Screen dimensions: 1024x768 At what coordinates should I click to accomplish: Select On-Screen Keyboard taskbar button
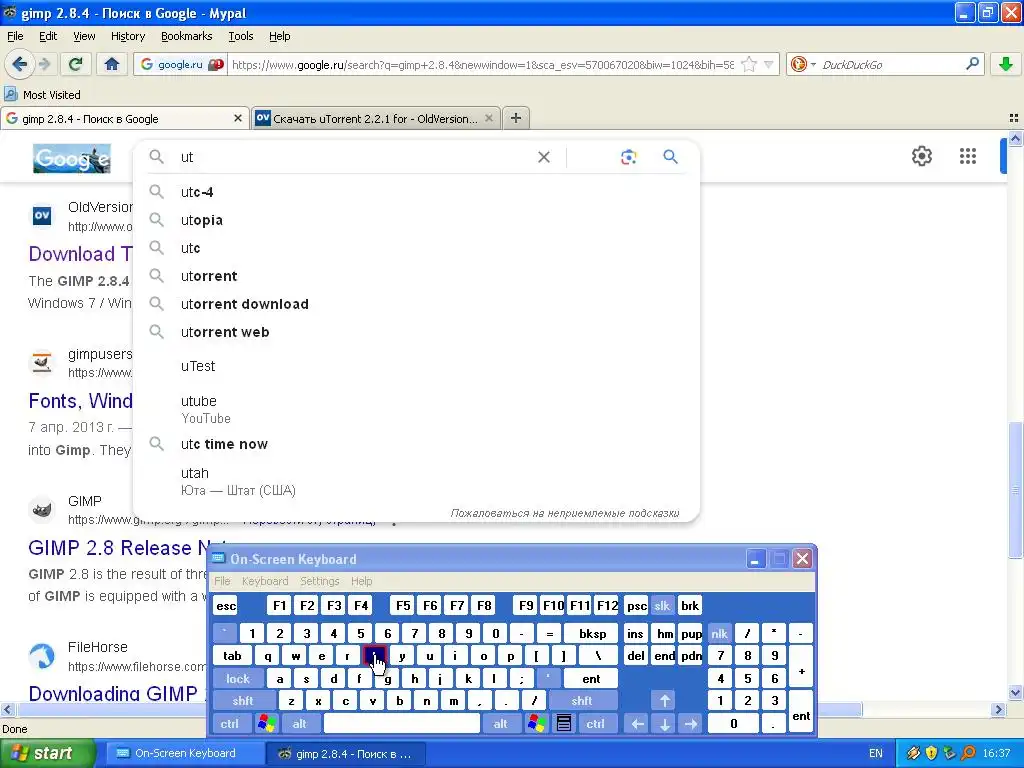tap(184, 753)
